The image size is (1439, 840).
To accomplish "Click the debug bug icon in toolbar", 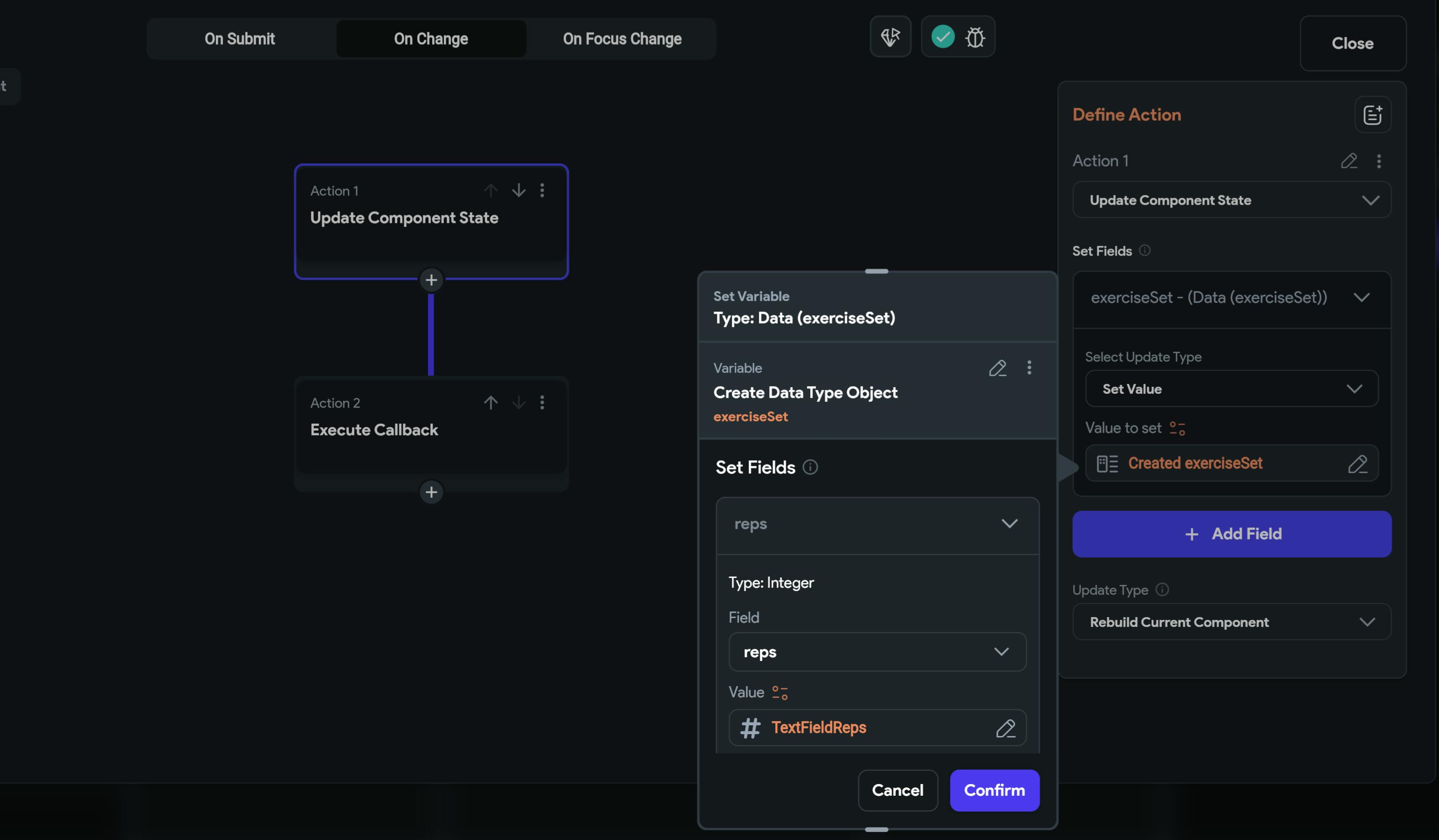I will [x=975, y=38].
